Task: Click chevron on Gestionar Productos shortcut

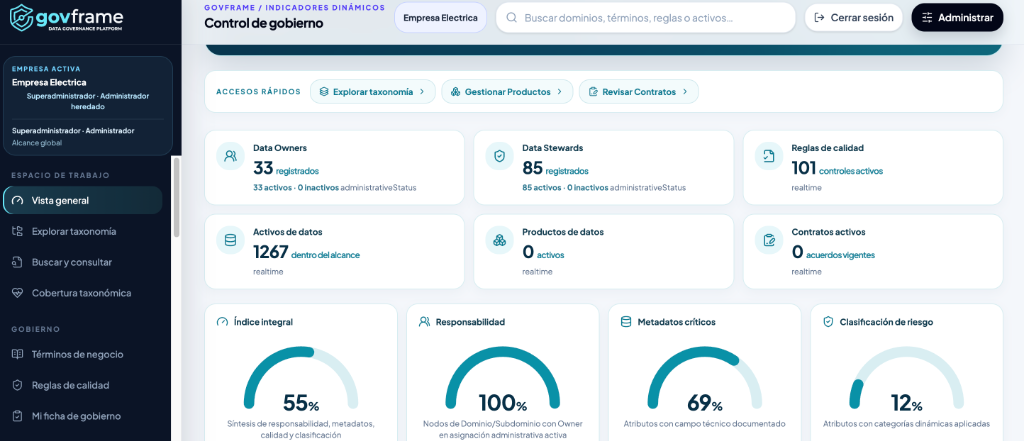Action: 560,91
